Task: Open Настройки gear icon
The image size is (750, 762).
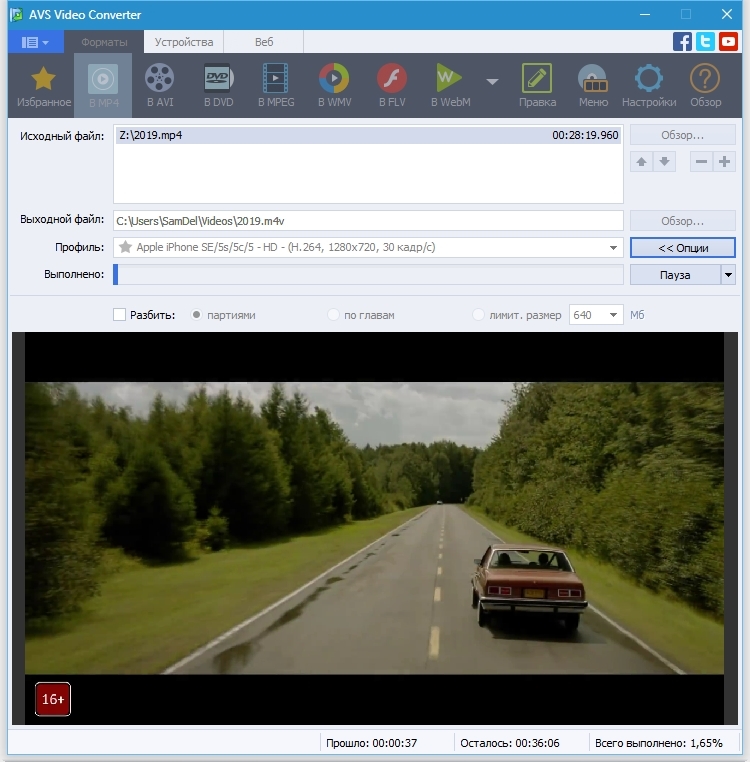Action: point(649,80)
